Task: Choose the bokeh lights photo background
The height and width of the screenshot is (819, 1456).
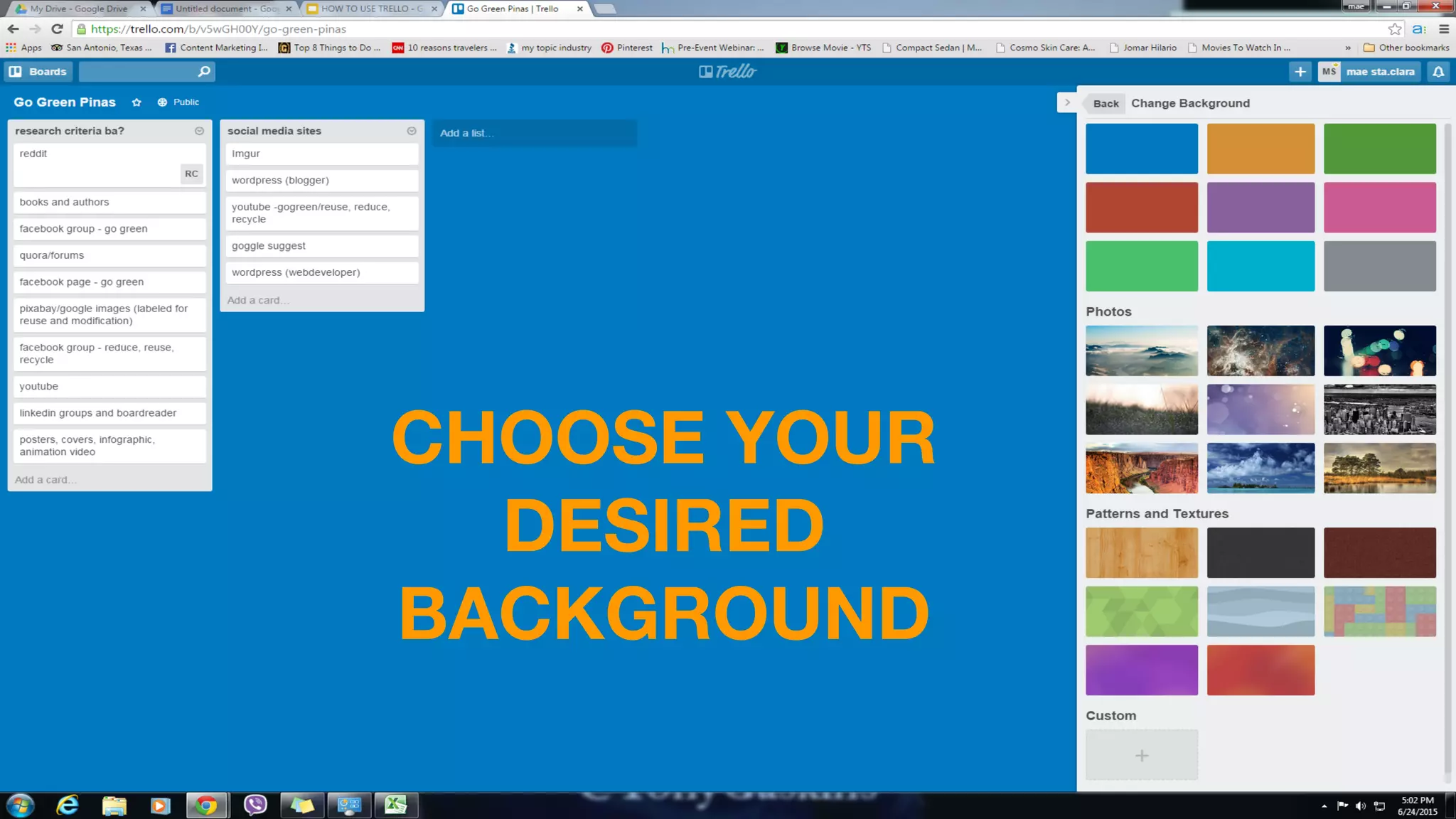Action: 1380,350
